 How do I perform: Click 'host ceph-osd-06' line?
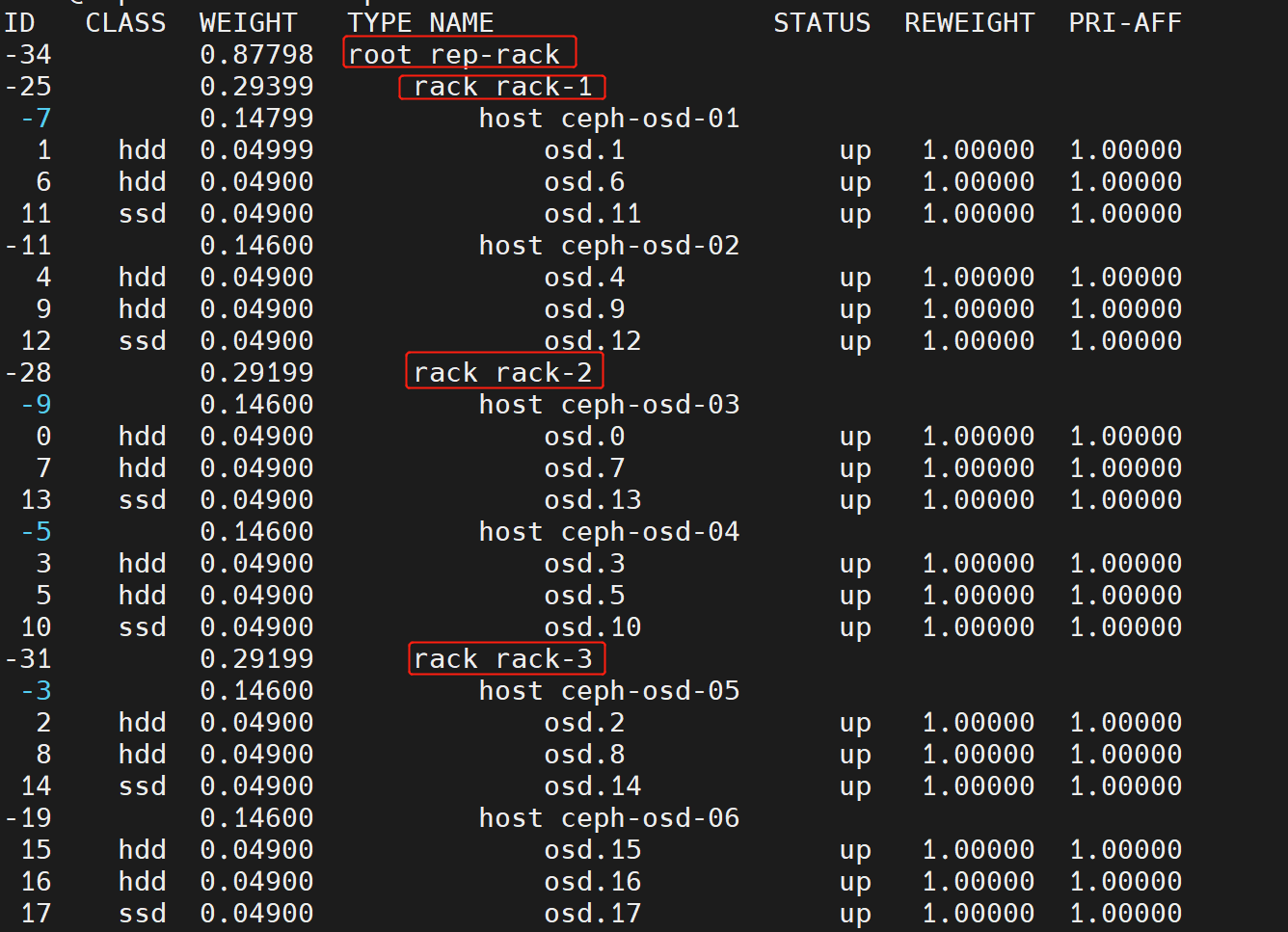[x=609, y=818]
